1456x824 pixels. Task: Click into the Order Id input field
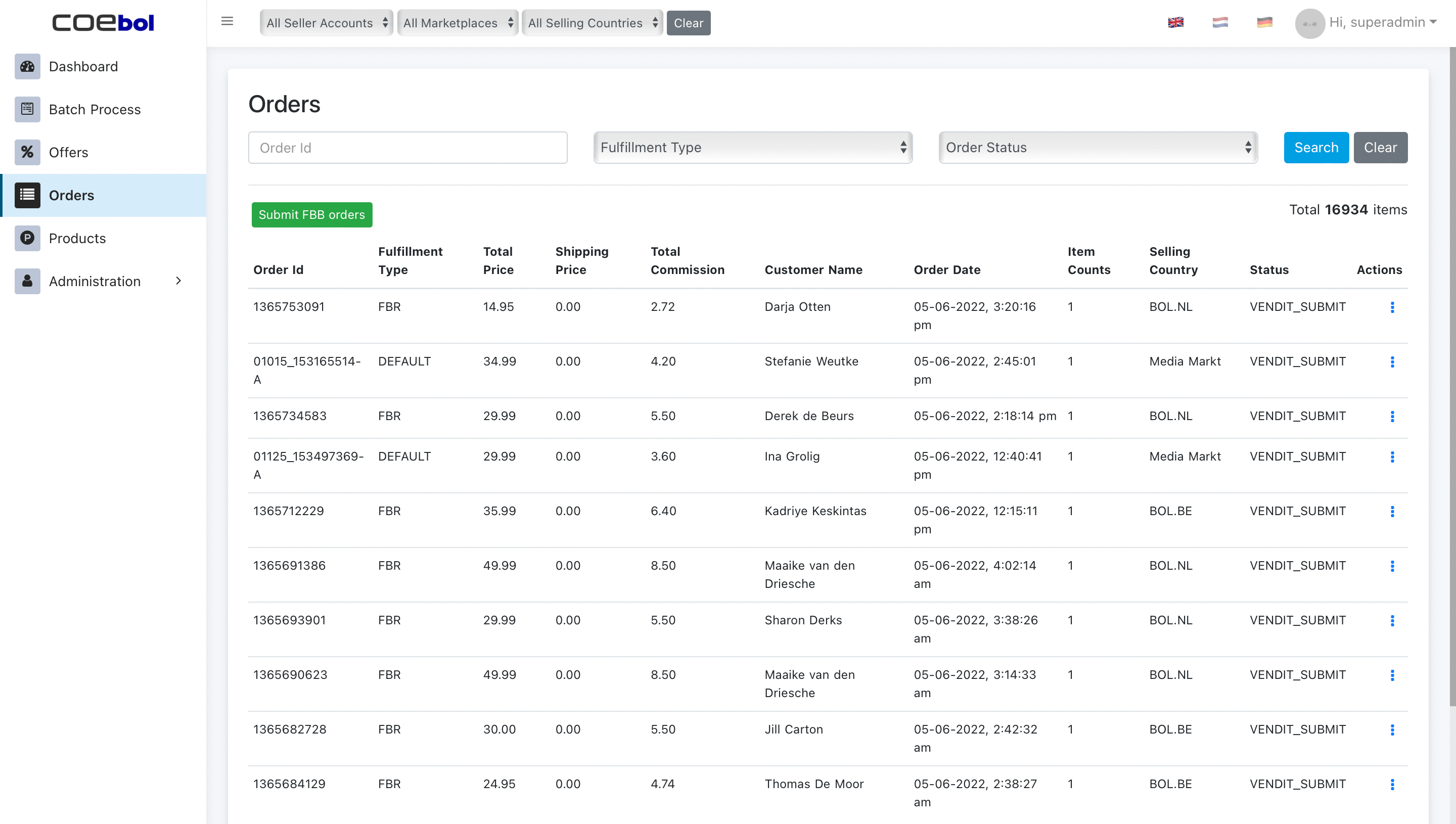pyautogui.click(x=407, y=148)
